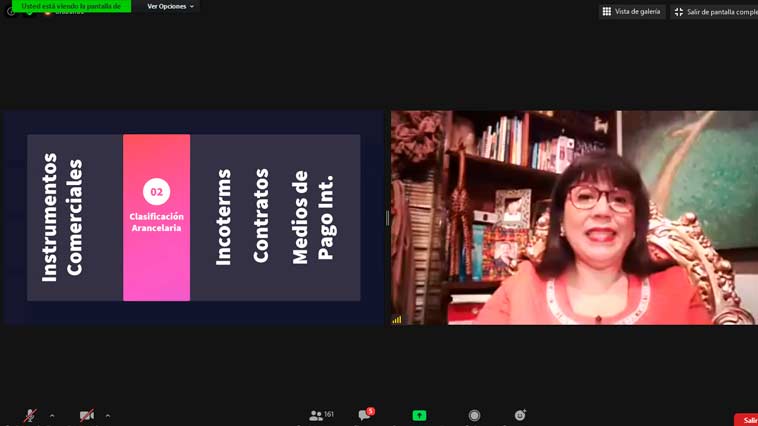Click the handle between slide and video
This screenshot has height=426, width=758.
point(387,219)
